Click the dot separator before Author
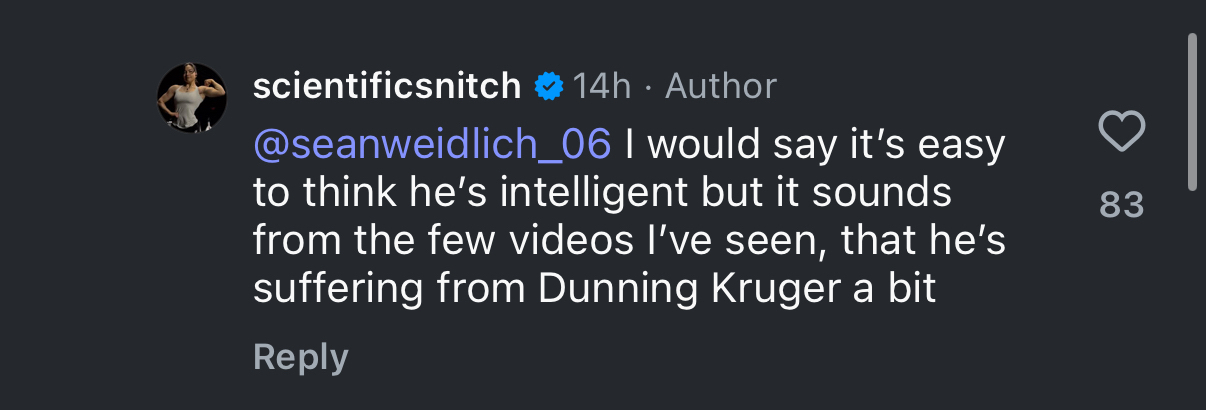 click(649, 88)
